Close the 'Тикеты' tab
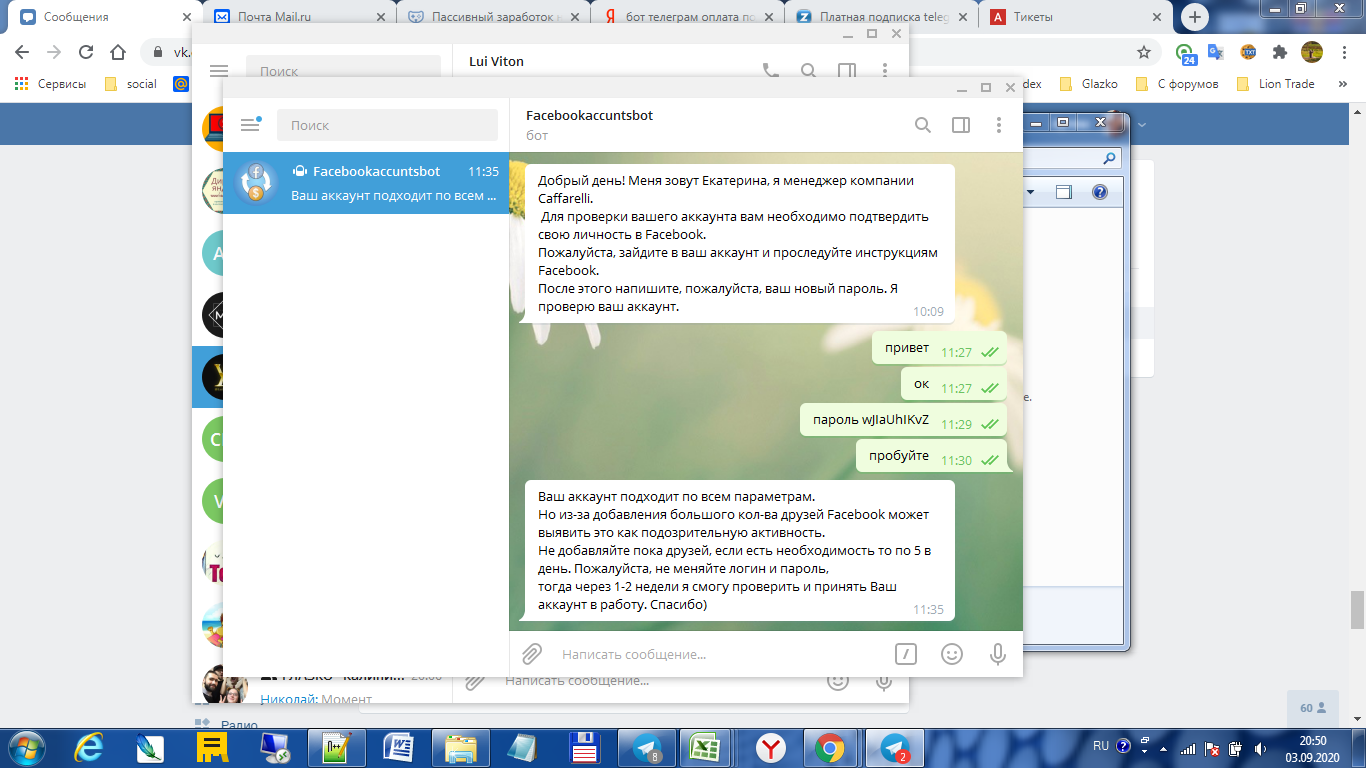Screen dimensions: 1366x768 pyautogui.click(x=1157, y=17)
